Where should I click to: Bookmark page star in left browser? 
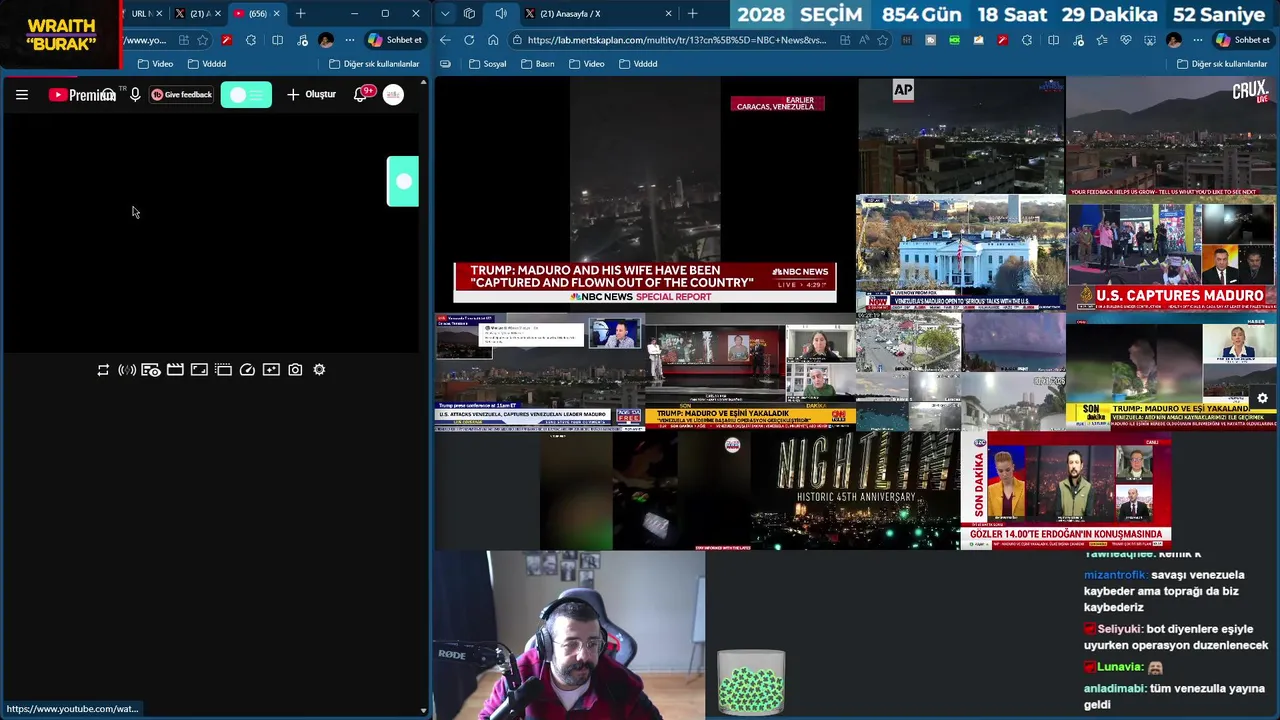tap(203, 40)
